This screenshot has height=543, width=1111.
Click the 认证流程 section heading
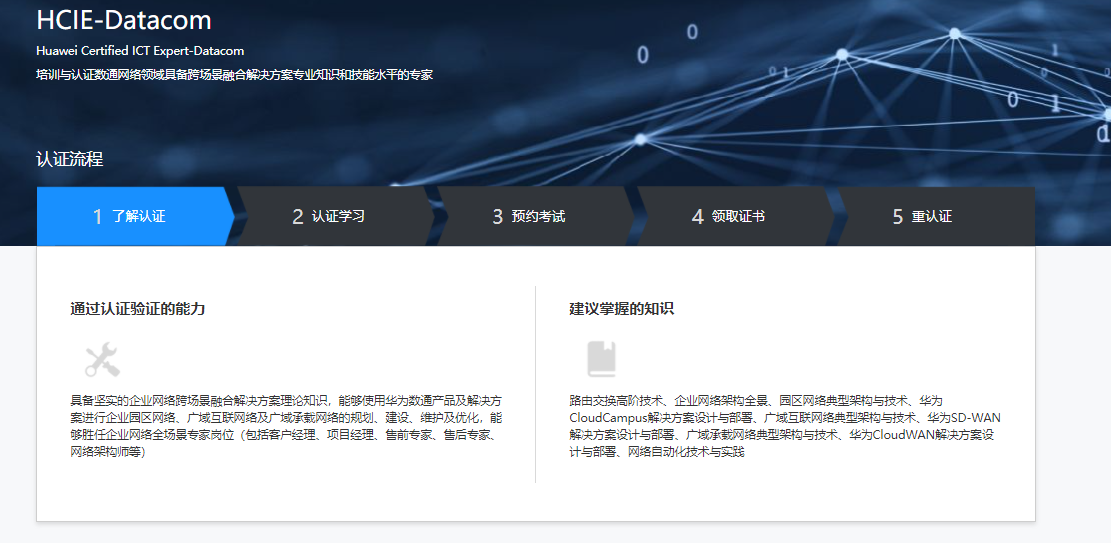click(x=69, y=159)
